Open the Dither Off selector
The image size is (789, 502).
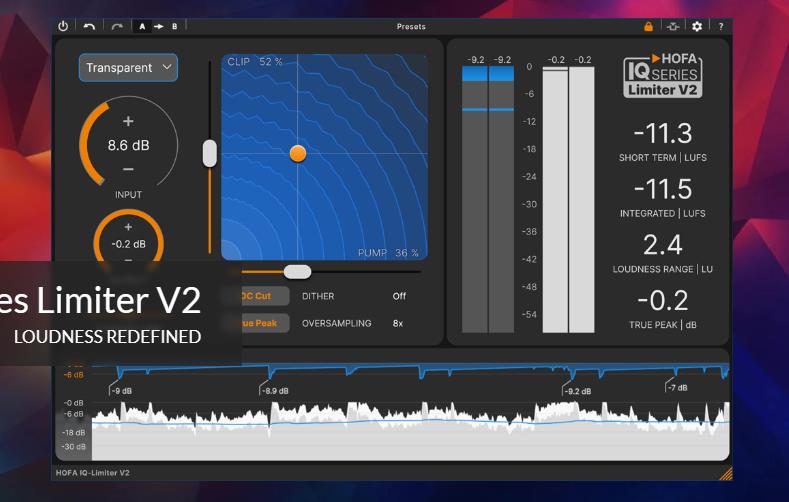click(x=399, y=296)
